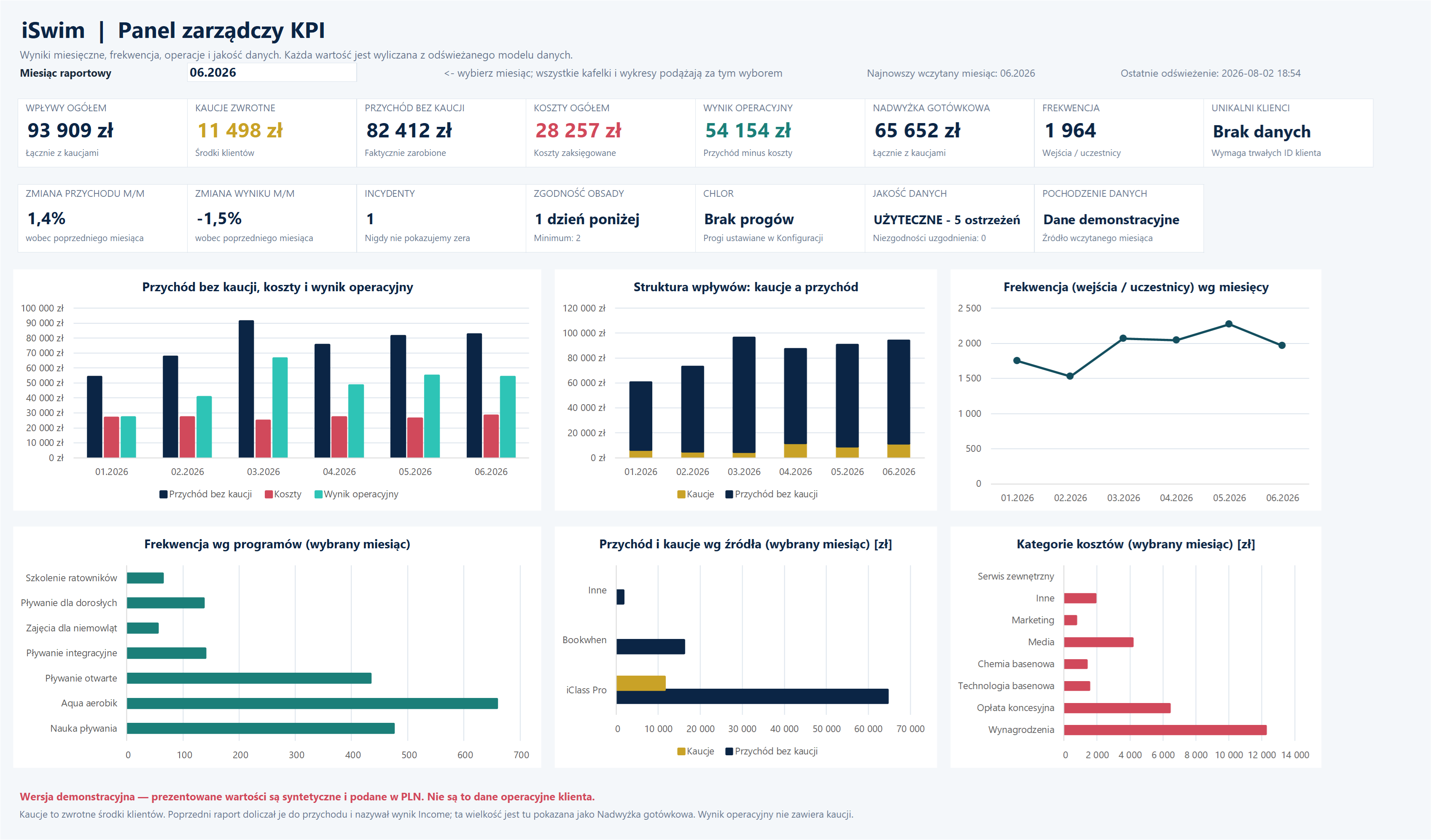The width and height of the screenshot is (1431, 840).
Task: Select the "Ostatnie odświeżenie: 2026-08-02 18:54" timestamp
Action: coord(1210,73)
